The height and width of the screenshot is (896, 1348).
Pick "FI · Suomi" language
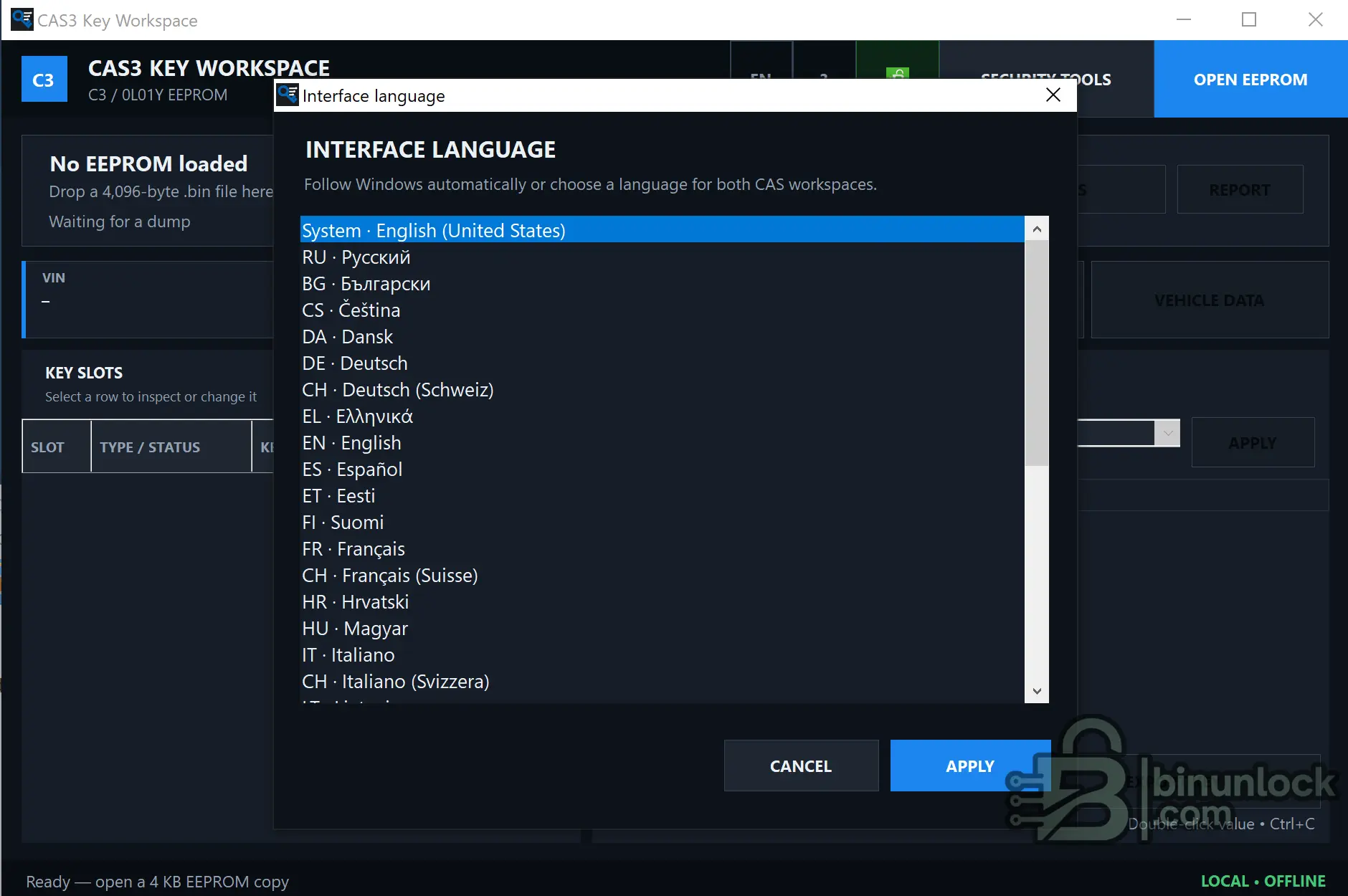[663, 522]
